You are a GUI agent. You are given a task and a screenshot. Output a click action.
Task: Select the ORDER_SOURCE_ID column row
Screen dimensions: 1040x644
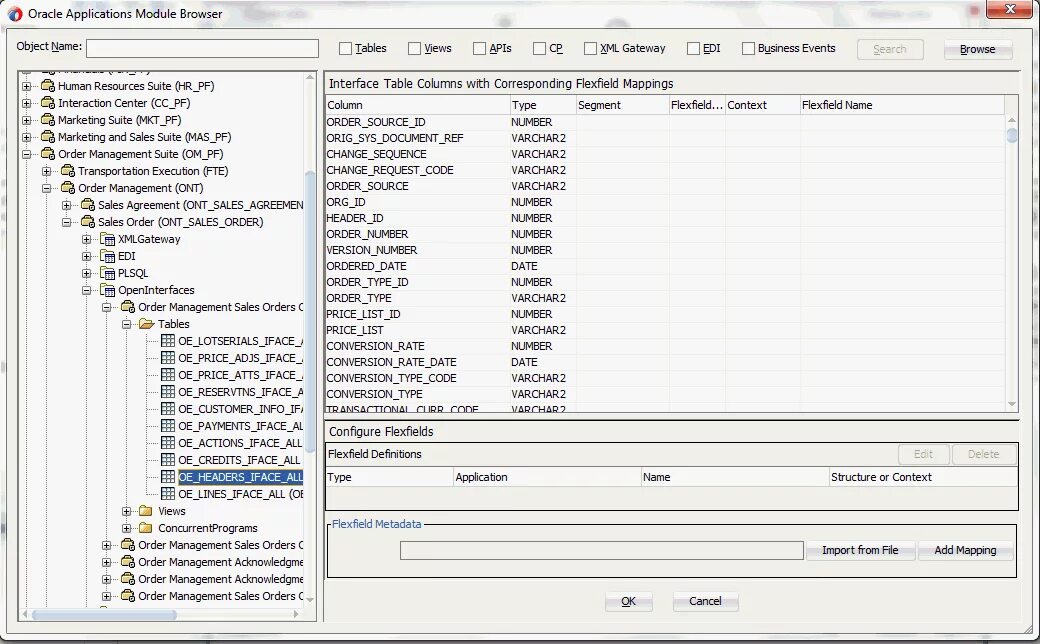[665, 122]
